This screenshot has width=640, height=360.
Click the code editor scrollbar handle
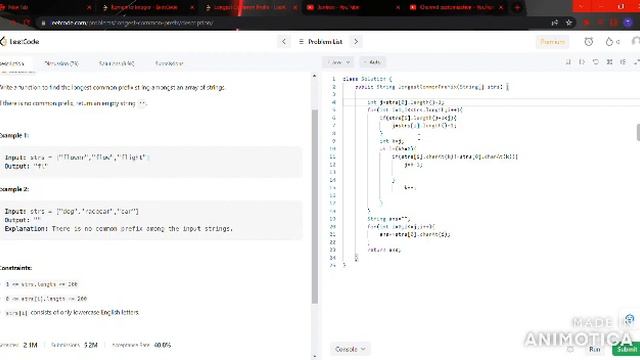[x=638, y=132]
